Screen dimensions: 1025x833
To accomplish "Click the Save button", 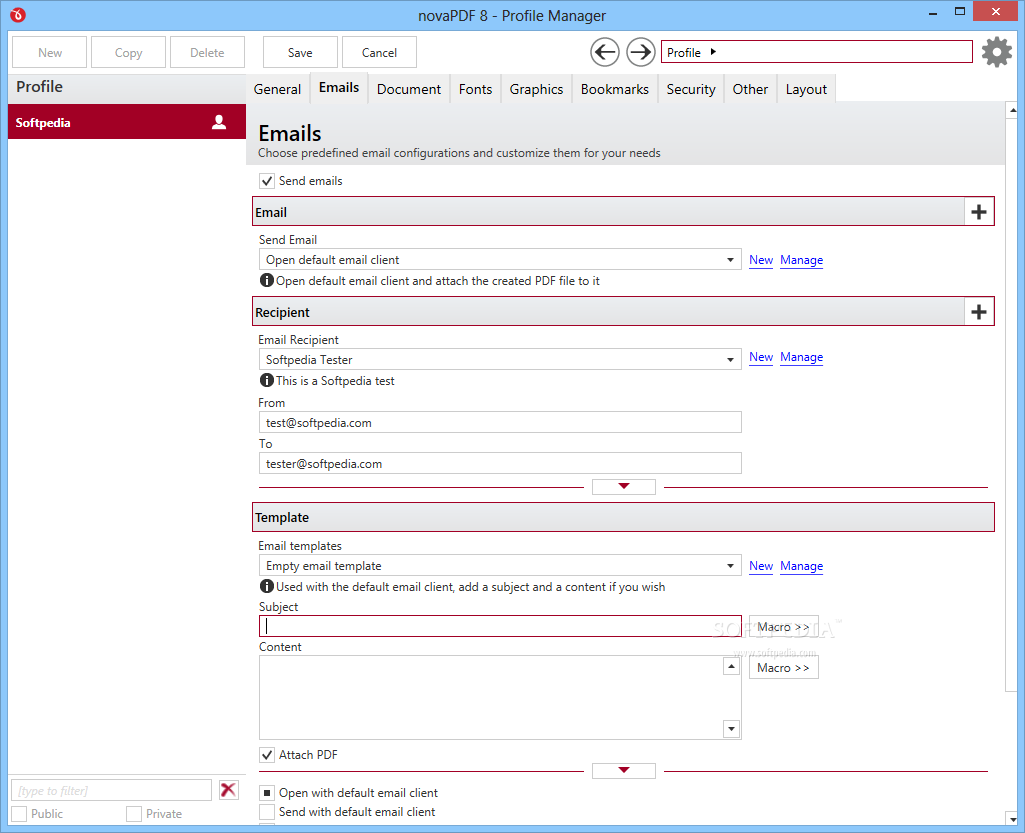I will pos(300,52).
